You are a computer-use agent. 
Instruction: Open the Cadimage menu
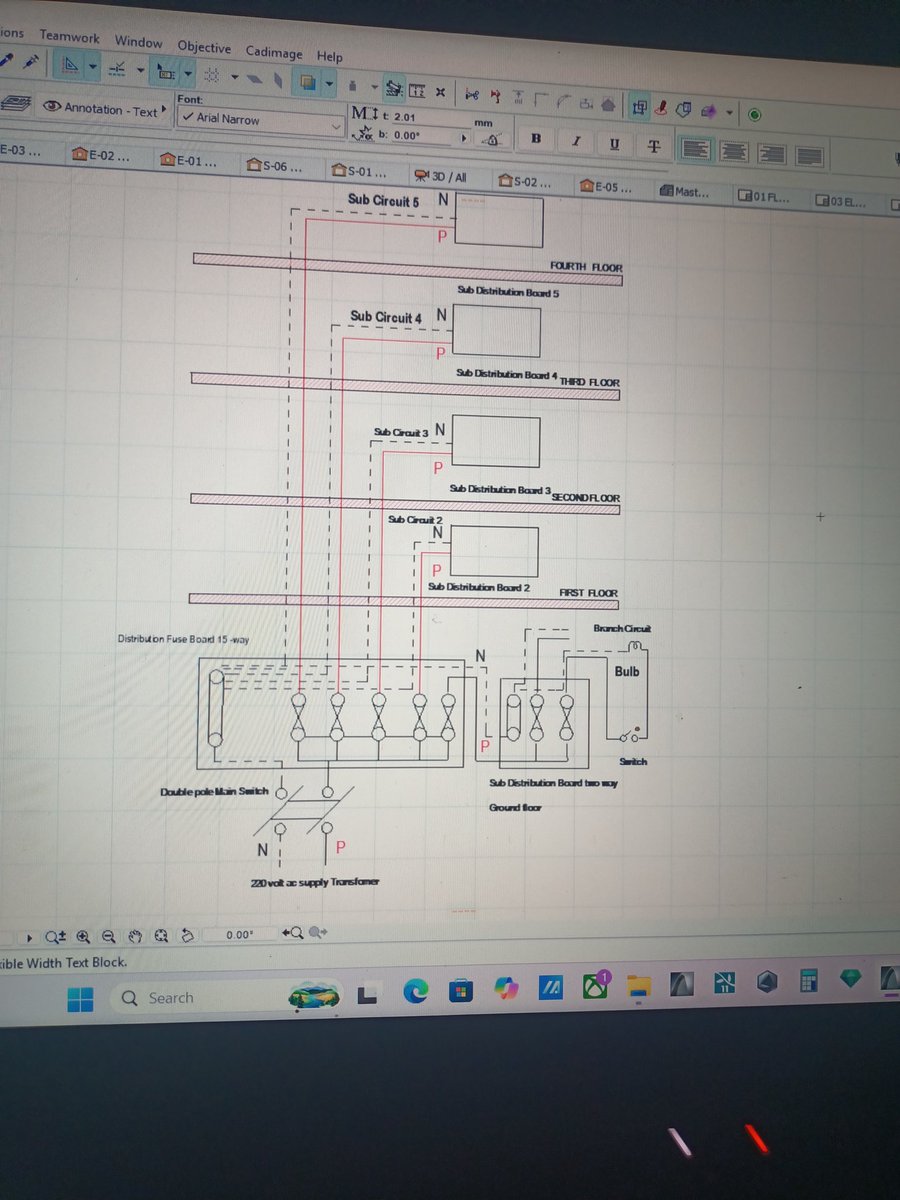click(x=273, y=52)
